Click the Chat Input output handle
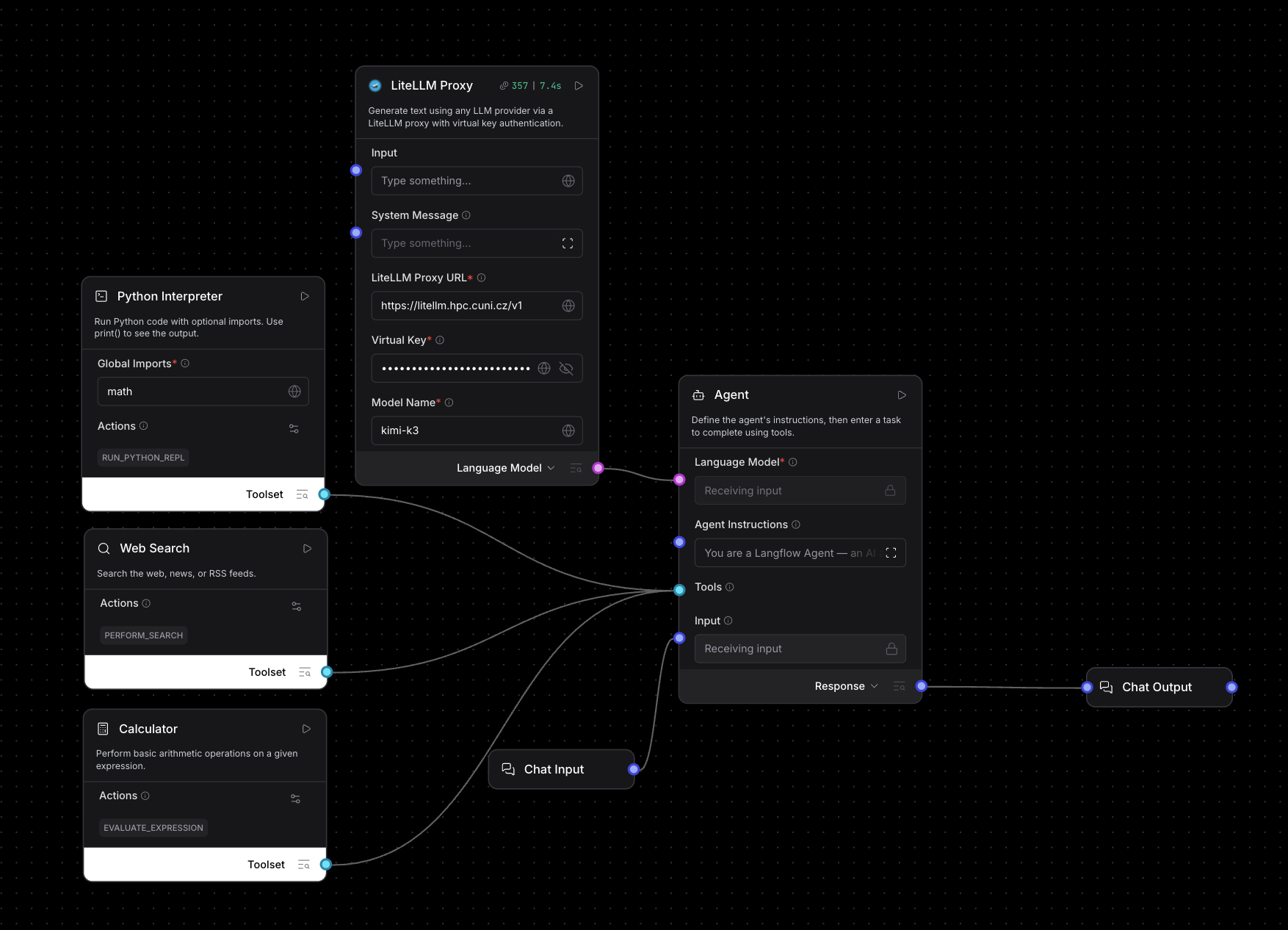Viewport: 1288px width, 930px height. (634, 769)
